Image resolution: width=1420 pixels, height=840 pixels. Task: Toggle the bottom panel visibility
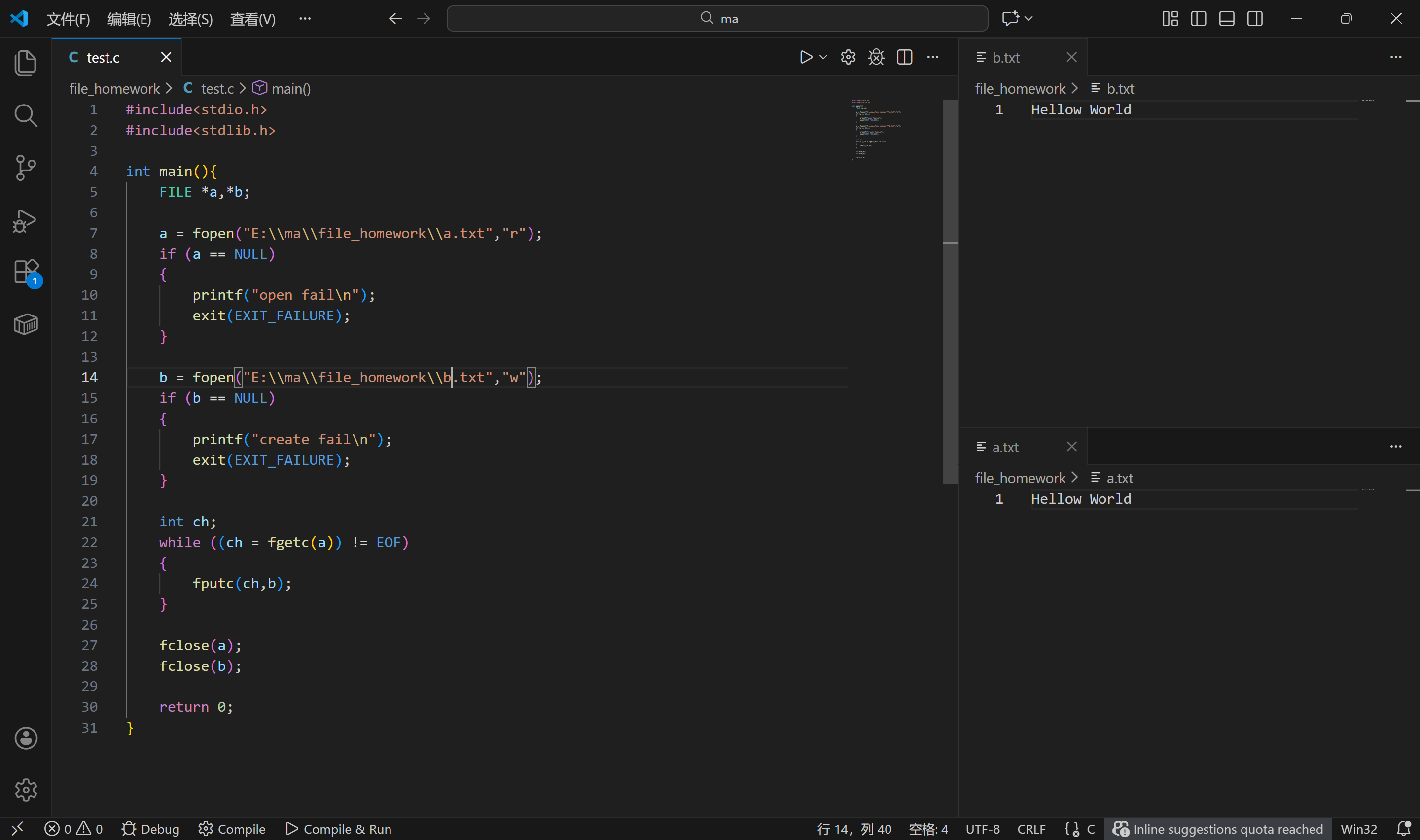pyautogui.click(x=1226, y=19)
